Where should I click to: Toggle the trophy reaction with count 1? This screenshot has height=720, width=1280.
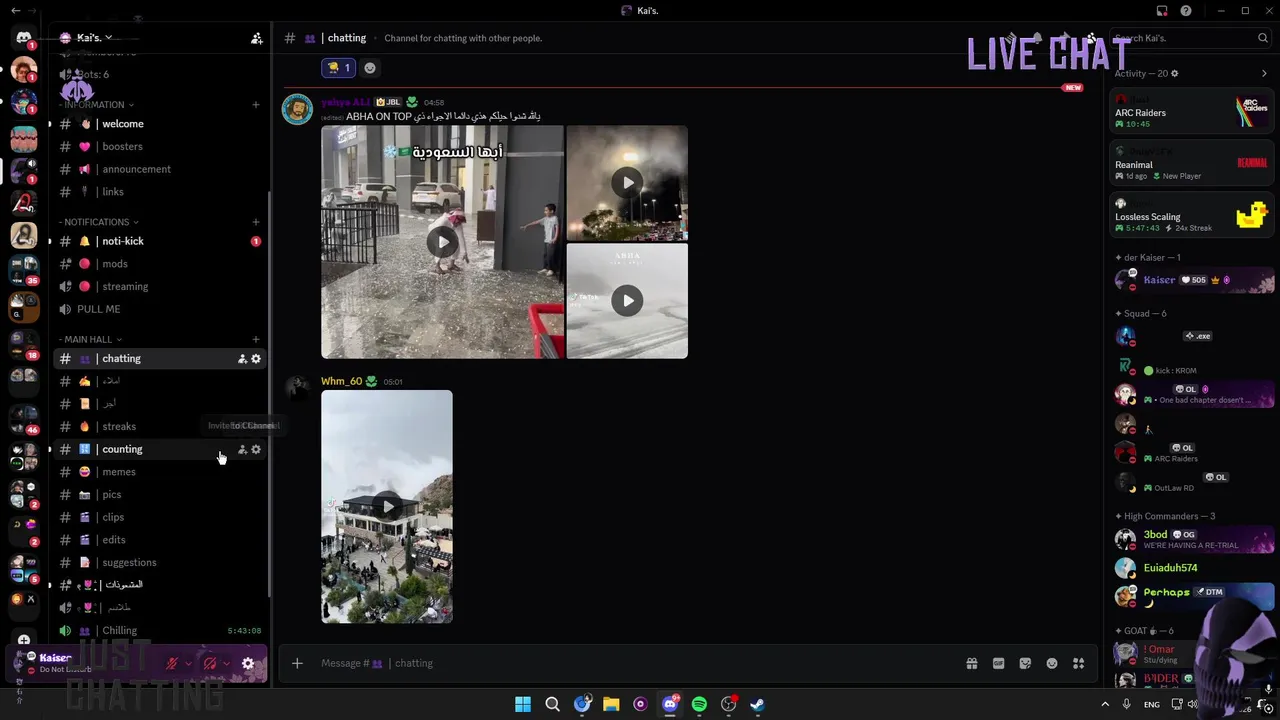[x=339, y=68]
